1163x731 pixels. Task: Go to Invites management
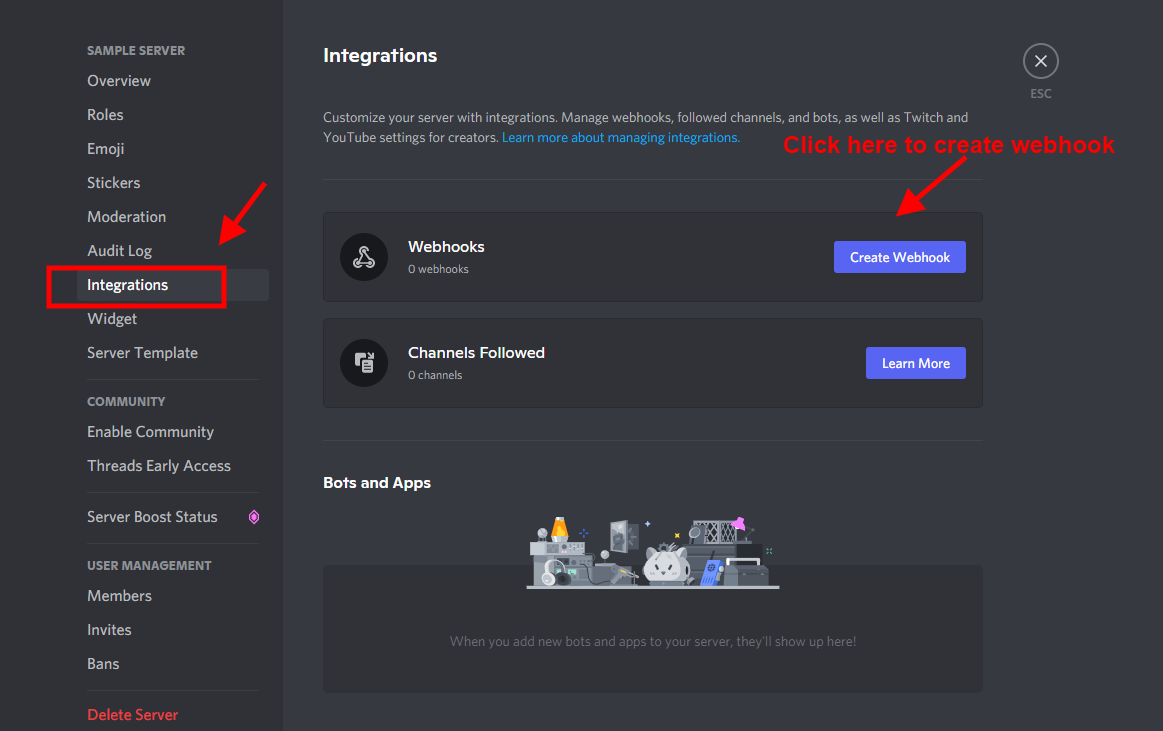click(109, 630)
